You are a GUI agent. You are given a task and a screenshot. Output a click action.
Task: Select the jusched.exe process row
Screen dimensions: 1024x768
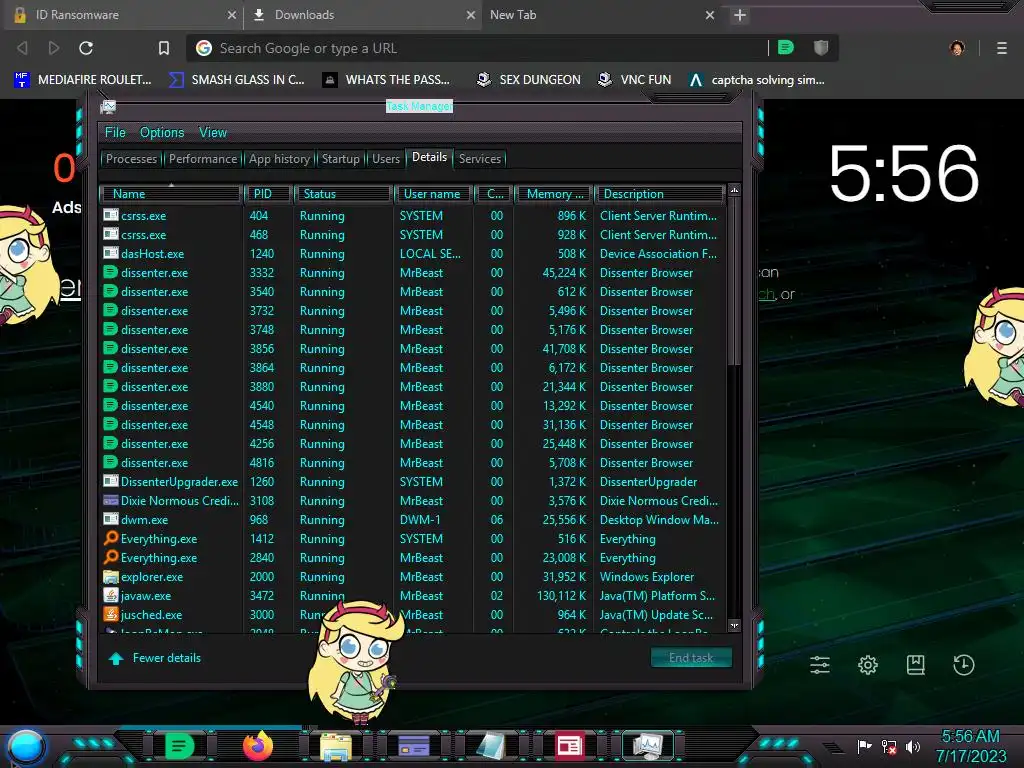[413, 615]
